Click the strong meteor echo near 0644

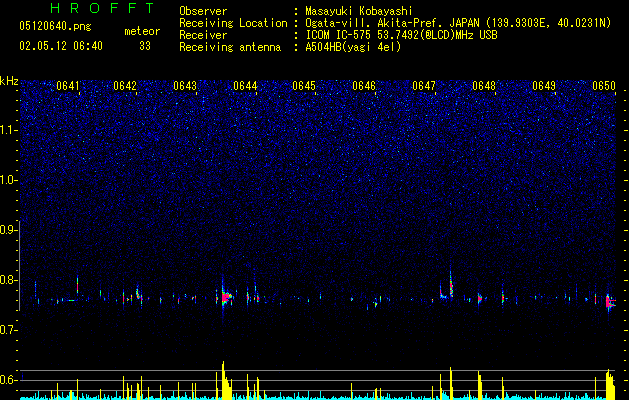(x=226, y=297)
